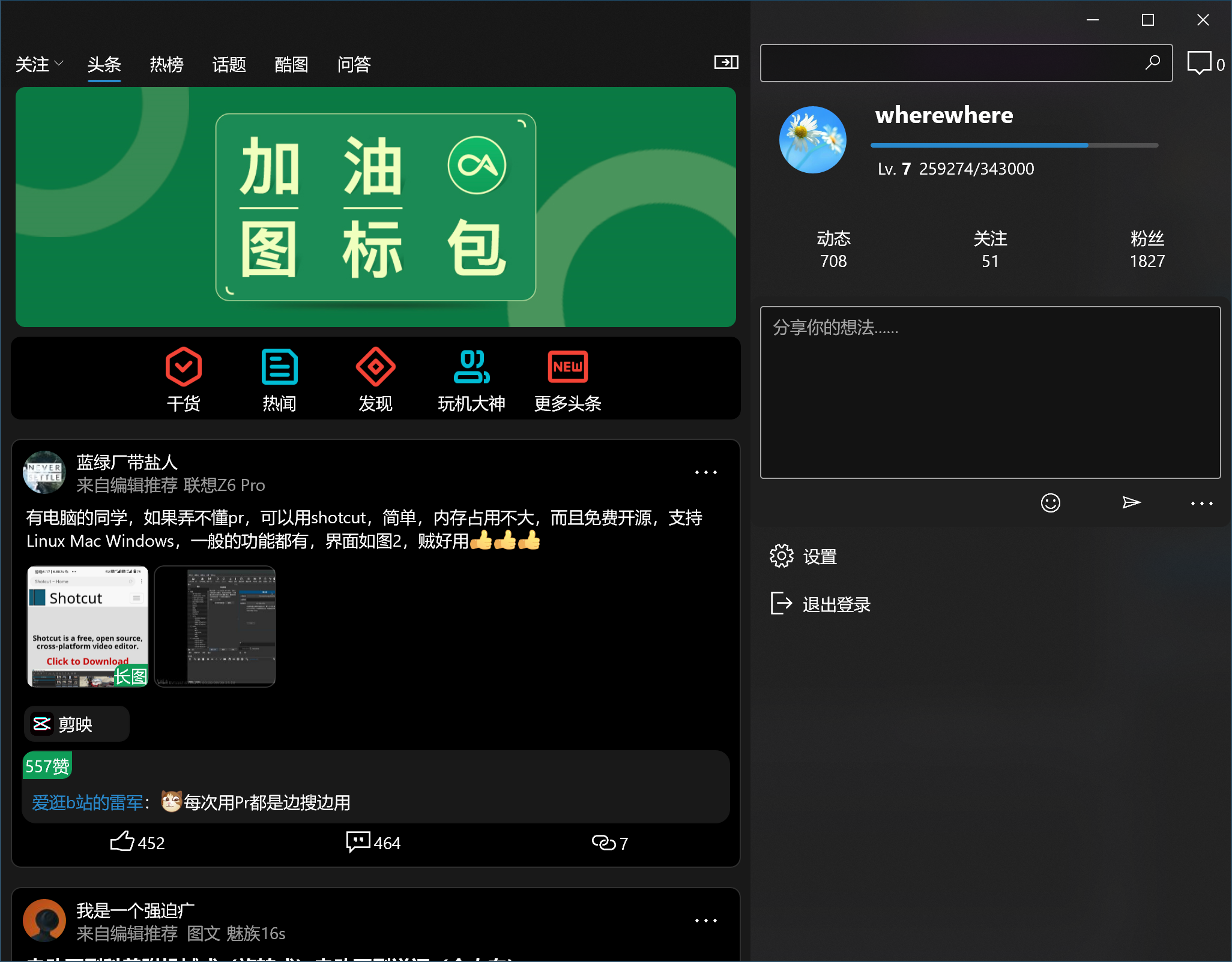Open more options on 蓝绿厂带盐人 post

tap(705, 473)
